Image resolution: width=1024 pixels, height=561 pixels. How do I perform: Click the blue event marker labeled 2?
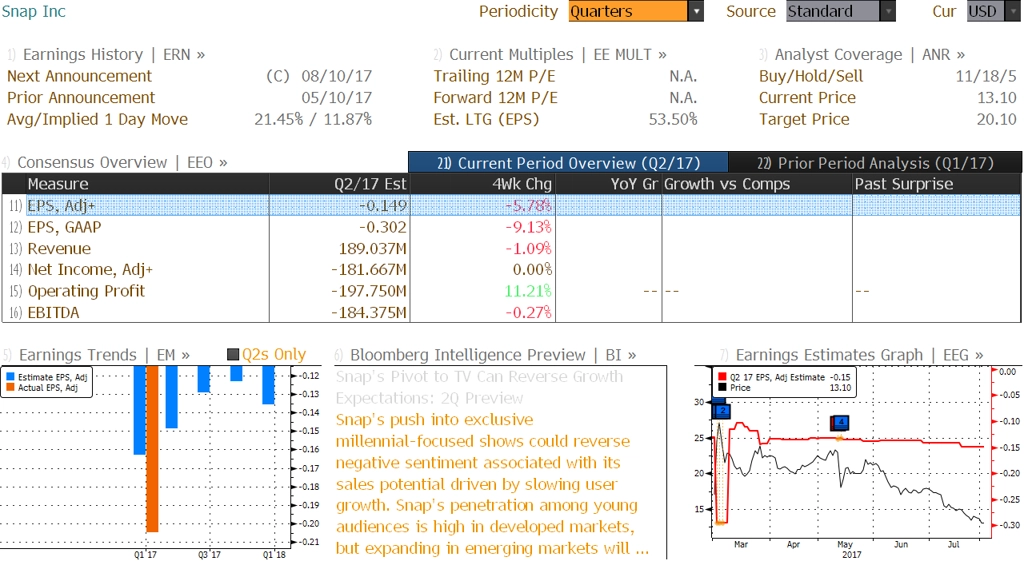(722, 411)
